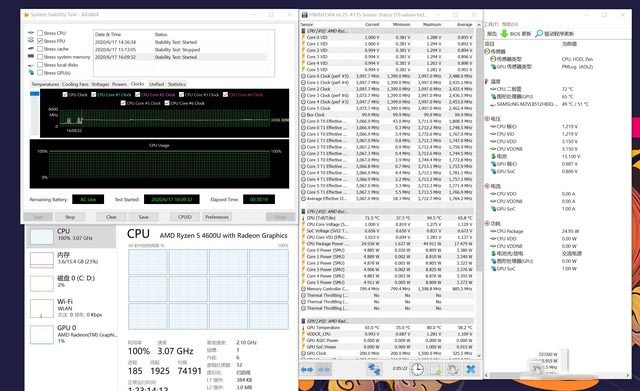This screenshot has width=640, height=391.
Task: Click the battery icon in the power section
Action: pos(493,253)
